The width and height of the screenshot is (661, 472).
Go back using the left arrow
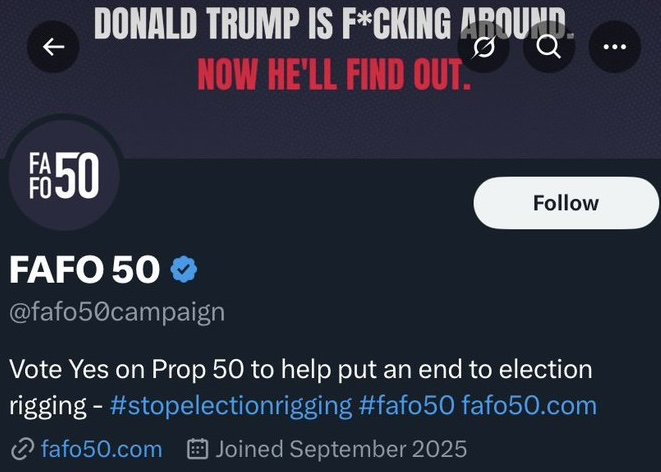[x=53, y=47]
